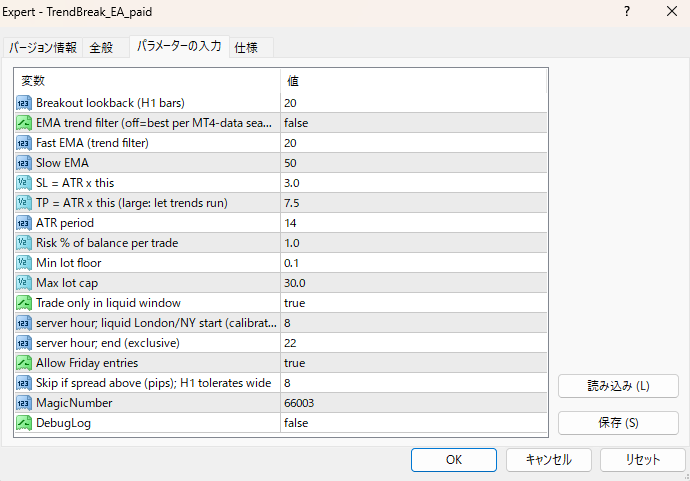Screen dimensions: 690x481
Task: Open the バージョン情報 tab
Action: [x=43, y=48]
